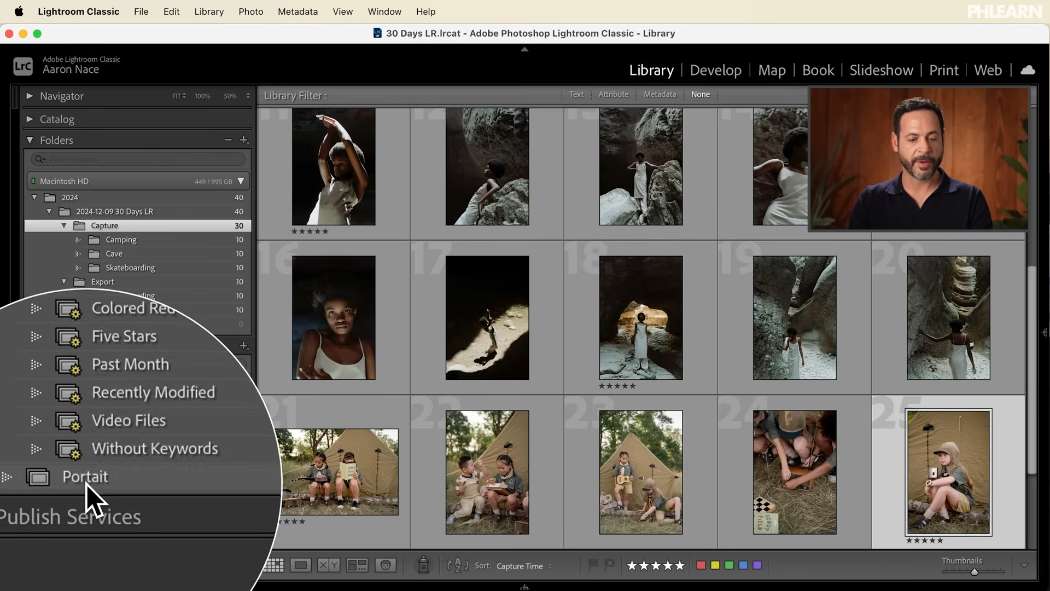Collapse the Folders panel
1050x591 pixels.
(x=29, y=140)
